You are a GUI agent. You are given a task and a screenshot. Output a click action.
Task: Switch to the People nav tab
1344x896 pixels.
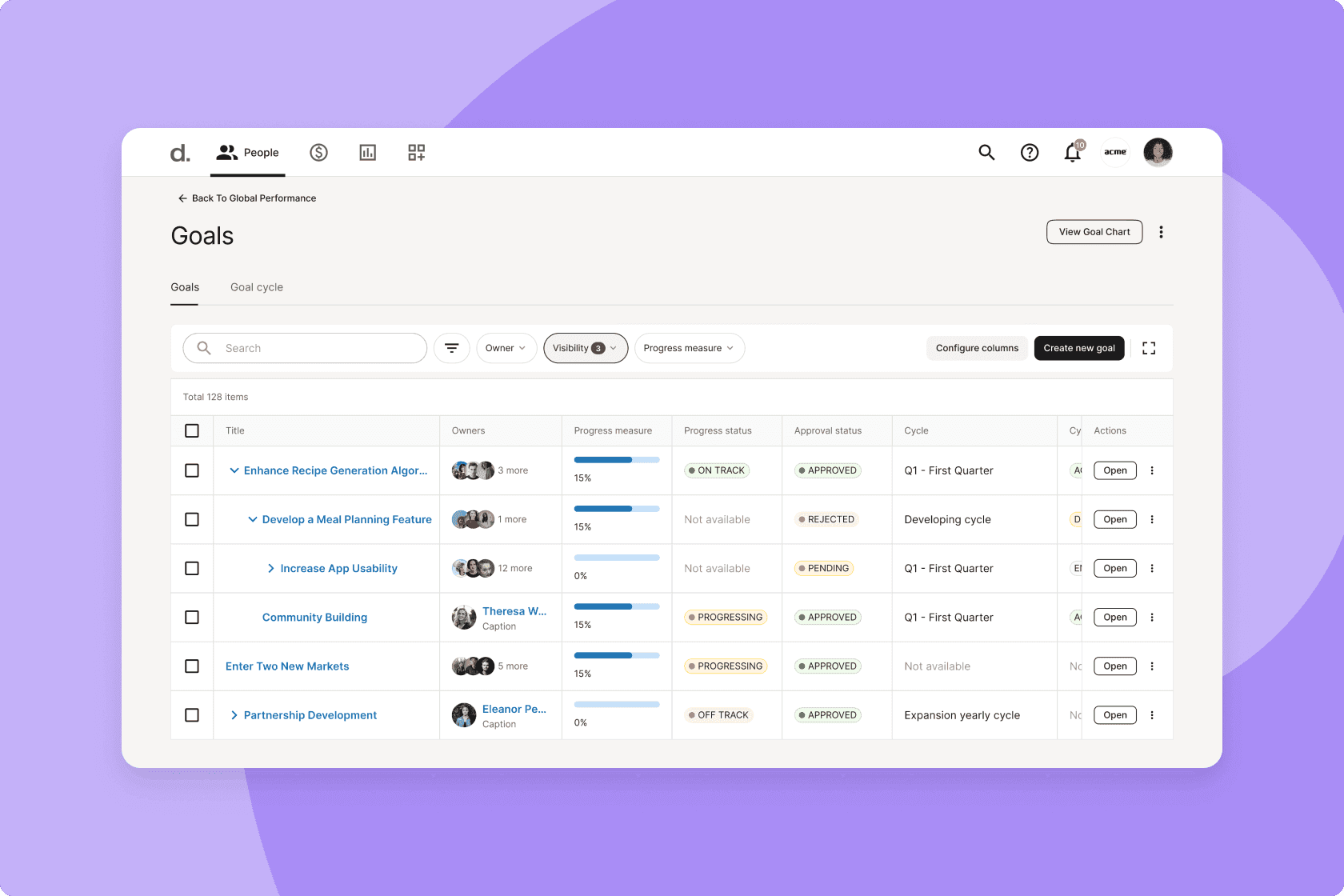pos(248,152)
